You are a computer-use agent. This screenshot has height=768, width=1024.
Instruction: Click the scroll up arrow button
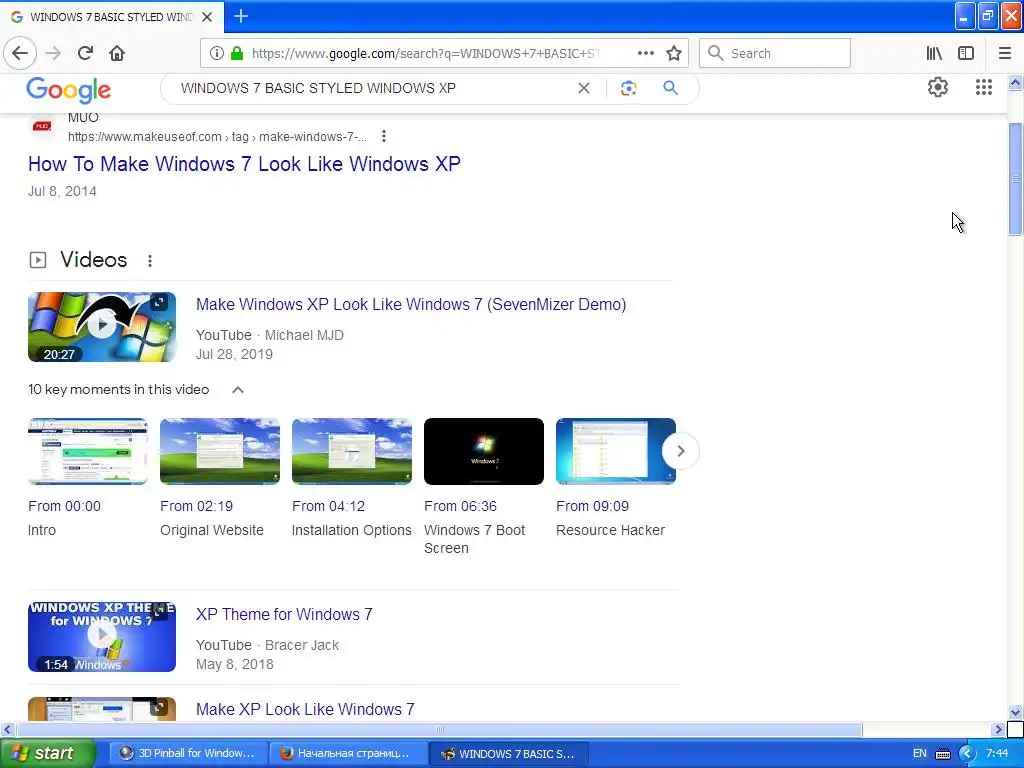(1015, 82)
